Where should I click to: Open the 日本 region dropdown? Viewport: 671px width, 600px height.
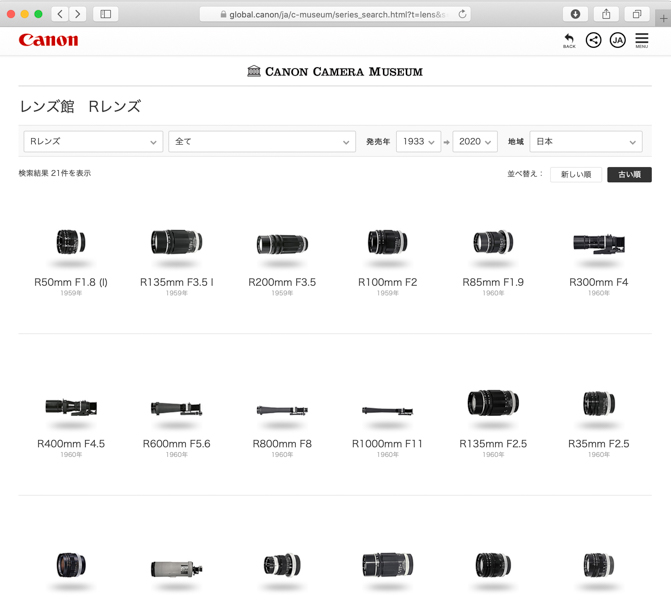[586, 141]
